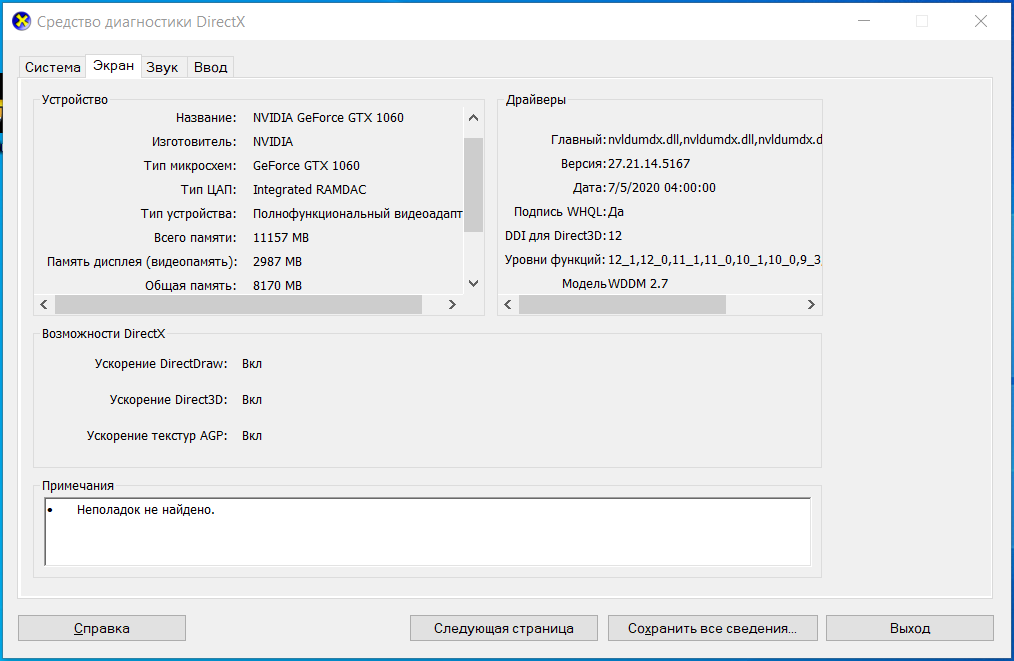Screen dimensions: 1014x661
Task: Click the Устройство horizontal scrollbar thumb
Action: click(x=239, y=305)
